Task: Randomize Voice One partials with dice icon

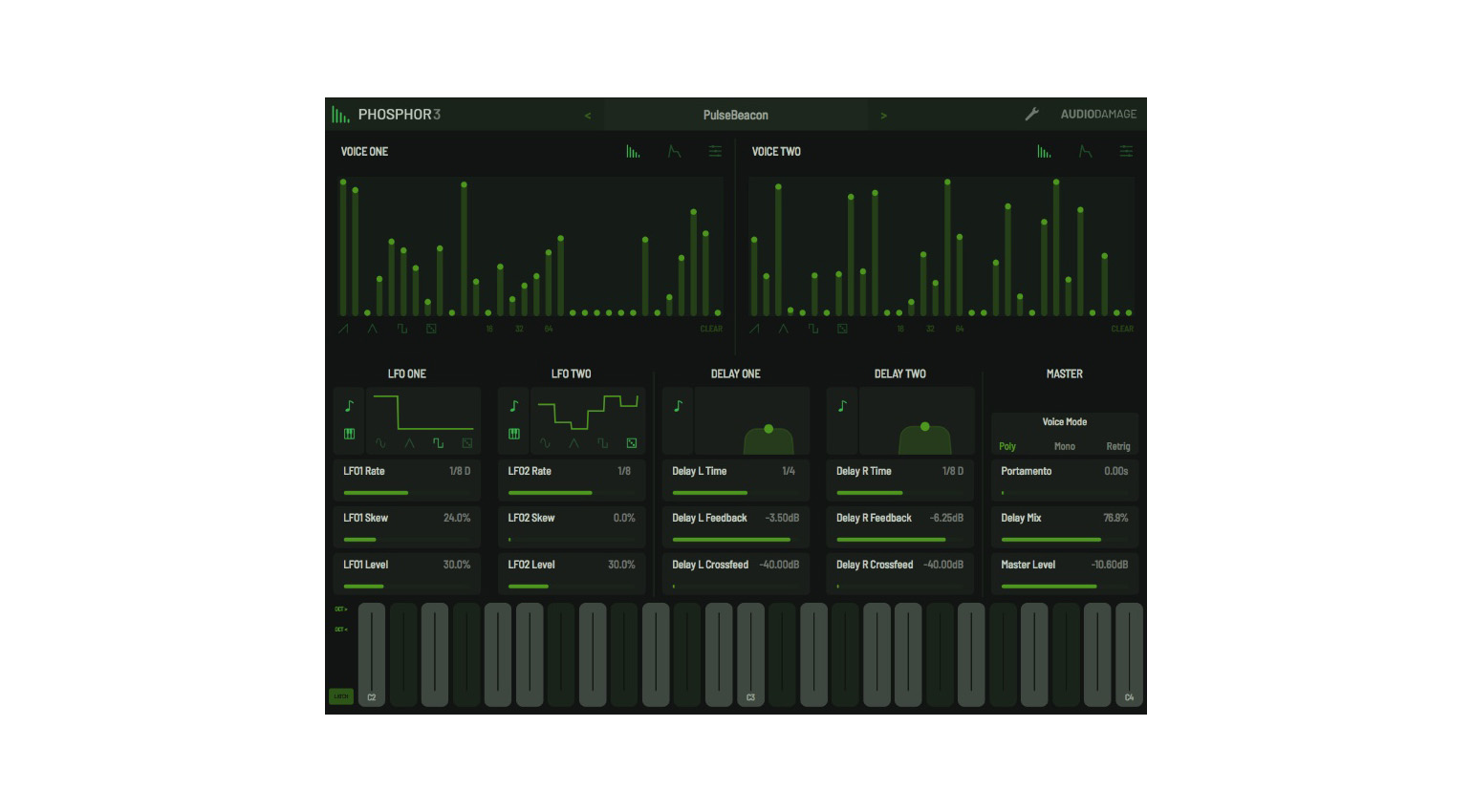Action: click(x=431, y=329)
